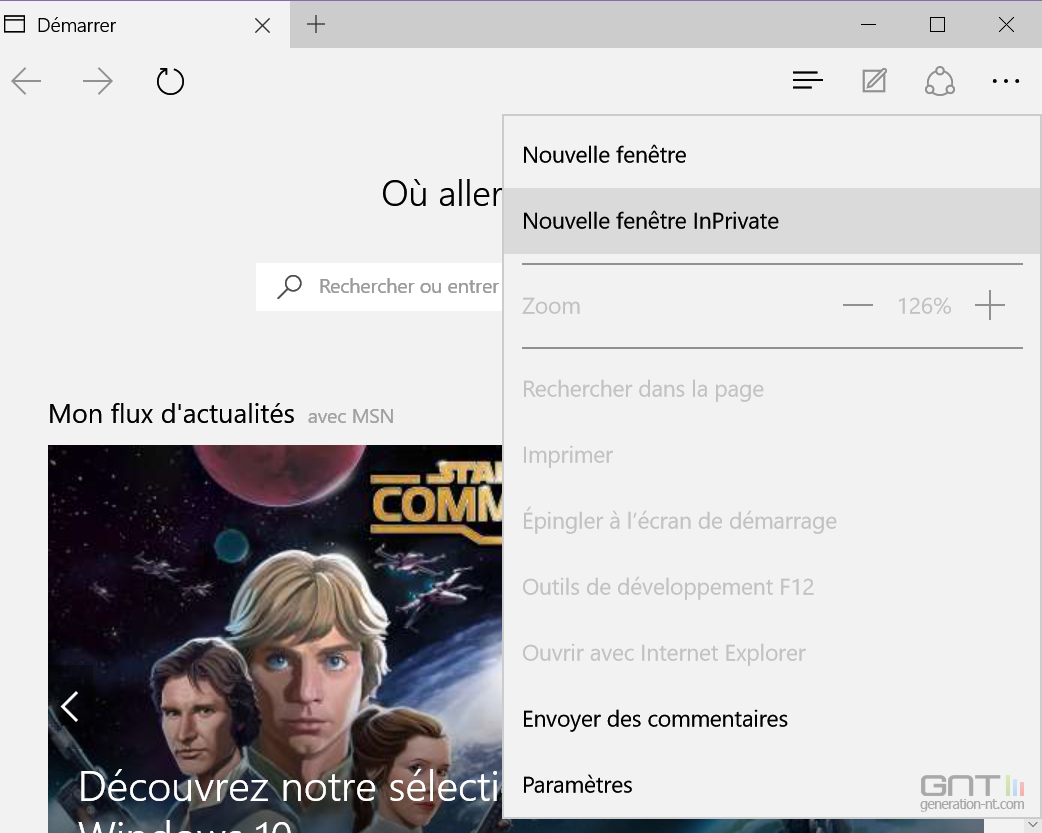Close the browser window
Screen dimensions: 1042x833
point(1006,25)
